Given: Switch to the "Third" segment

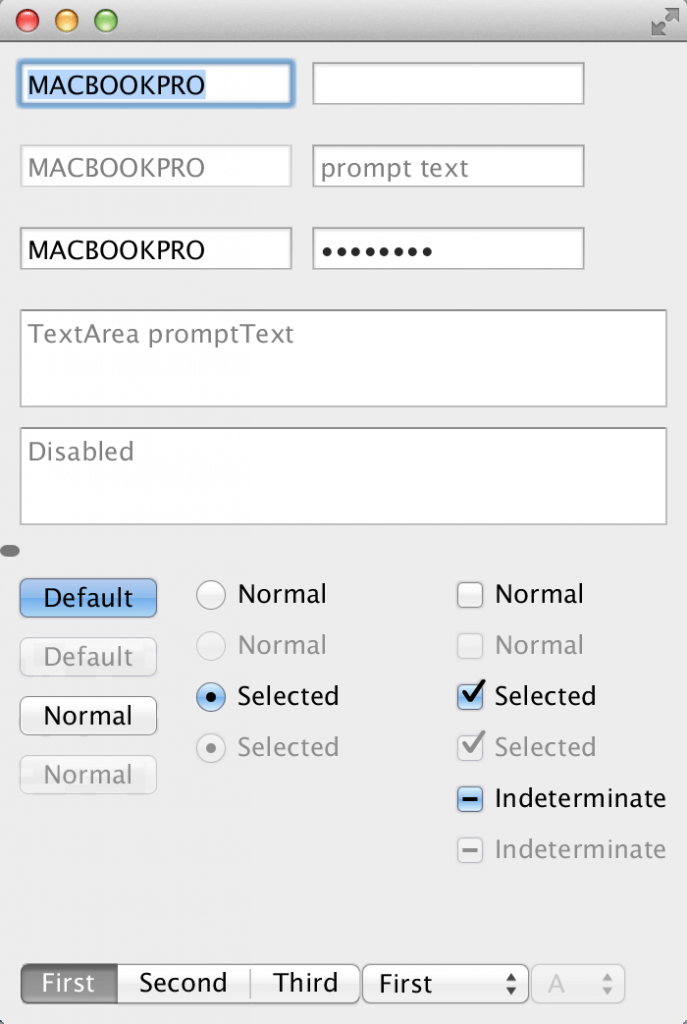Looking at the screenshot, I should 305,983.
